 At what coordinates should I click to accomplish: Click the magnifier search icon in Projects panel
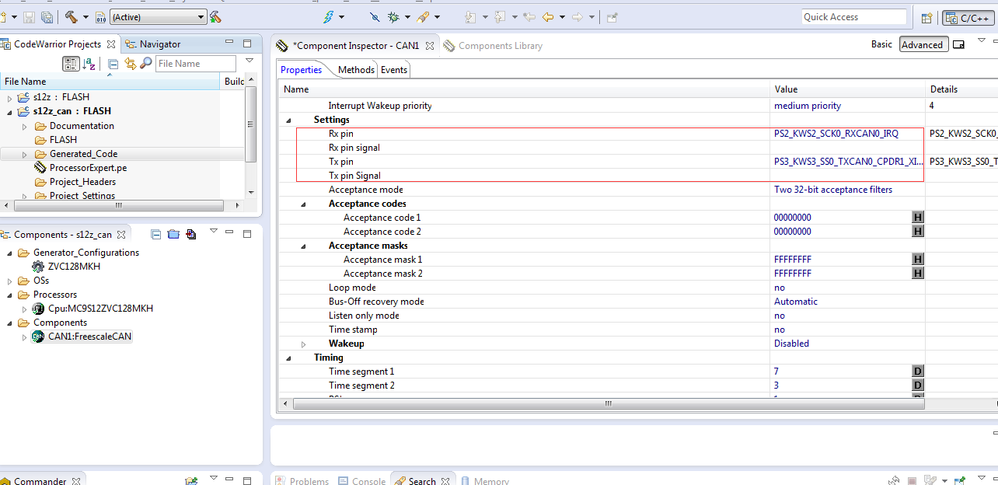(146, 64)
